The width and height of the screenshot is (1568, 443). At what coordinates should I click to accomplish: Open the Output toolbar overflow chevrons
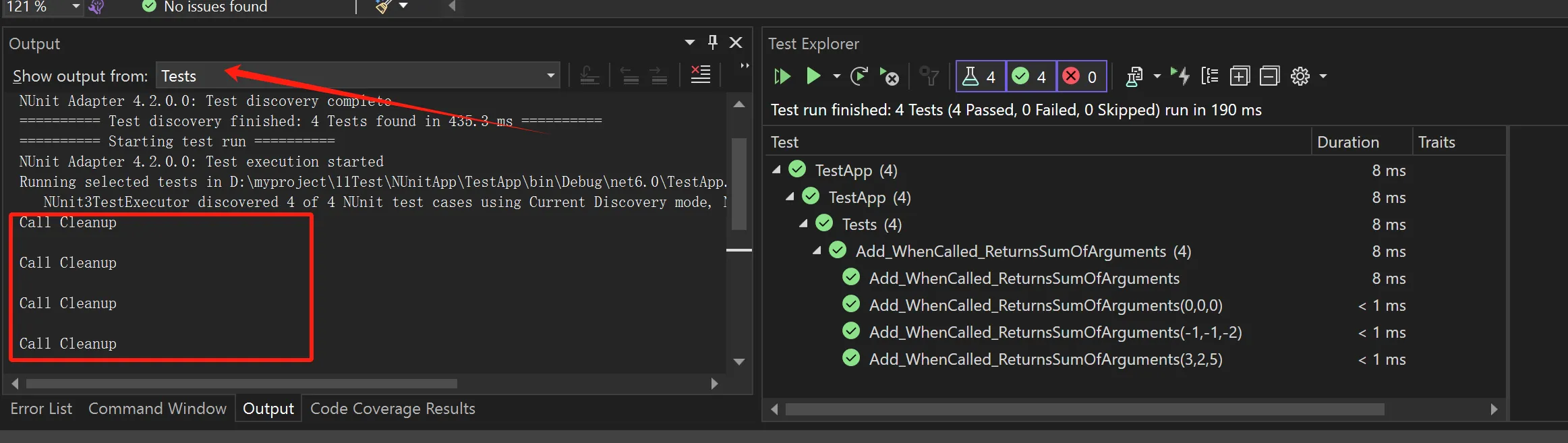coord(745,65)
